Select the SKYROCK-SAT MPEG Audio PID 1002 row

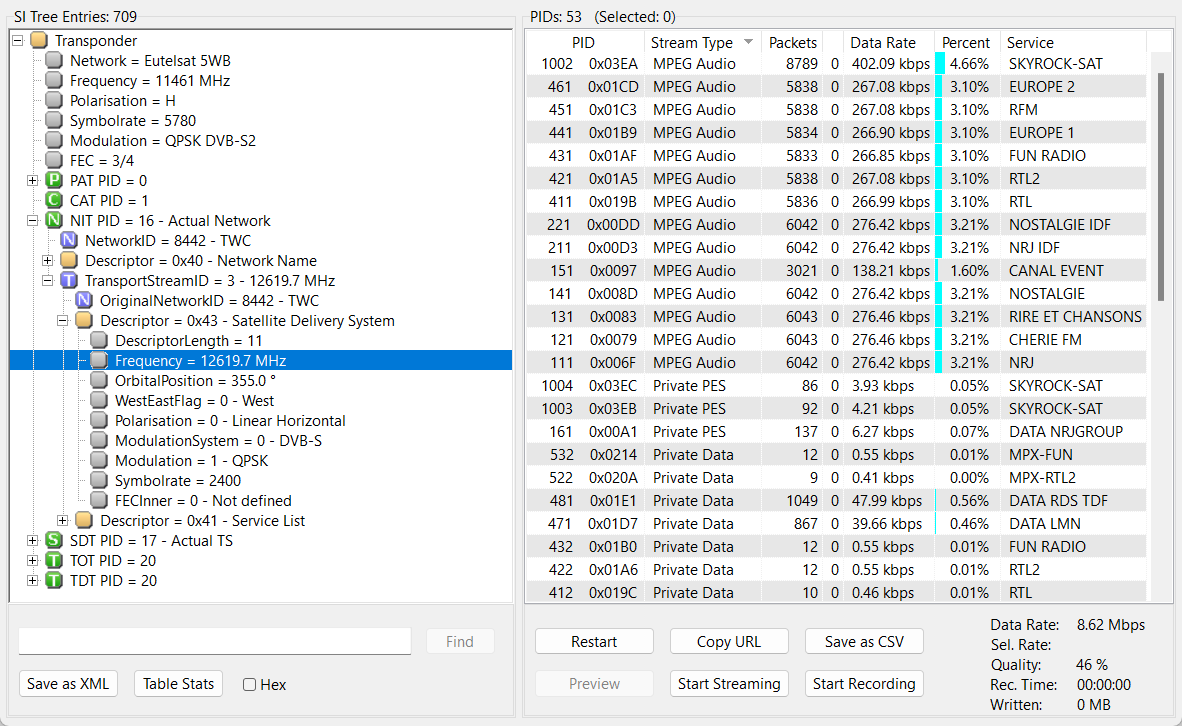pyautogui.click(x=836, y=64)
